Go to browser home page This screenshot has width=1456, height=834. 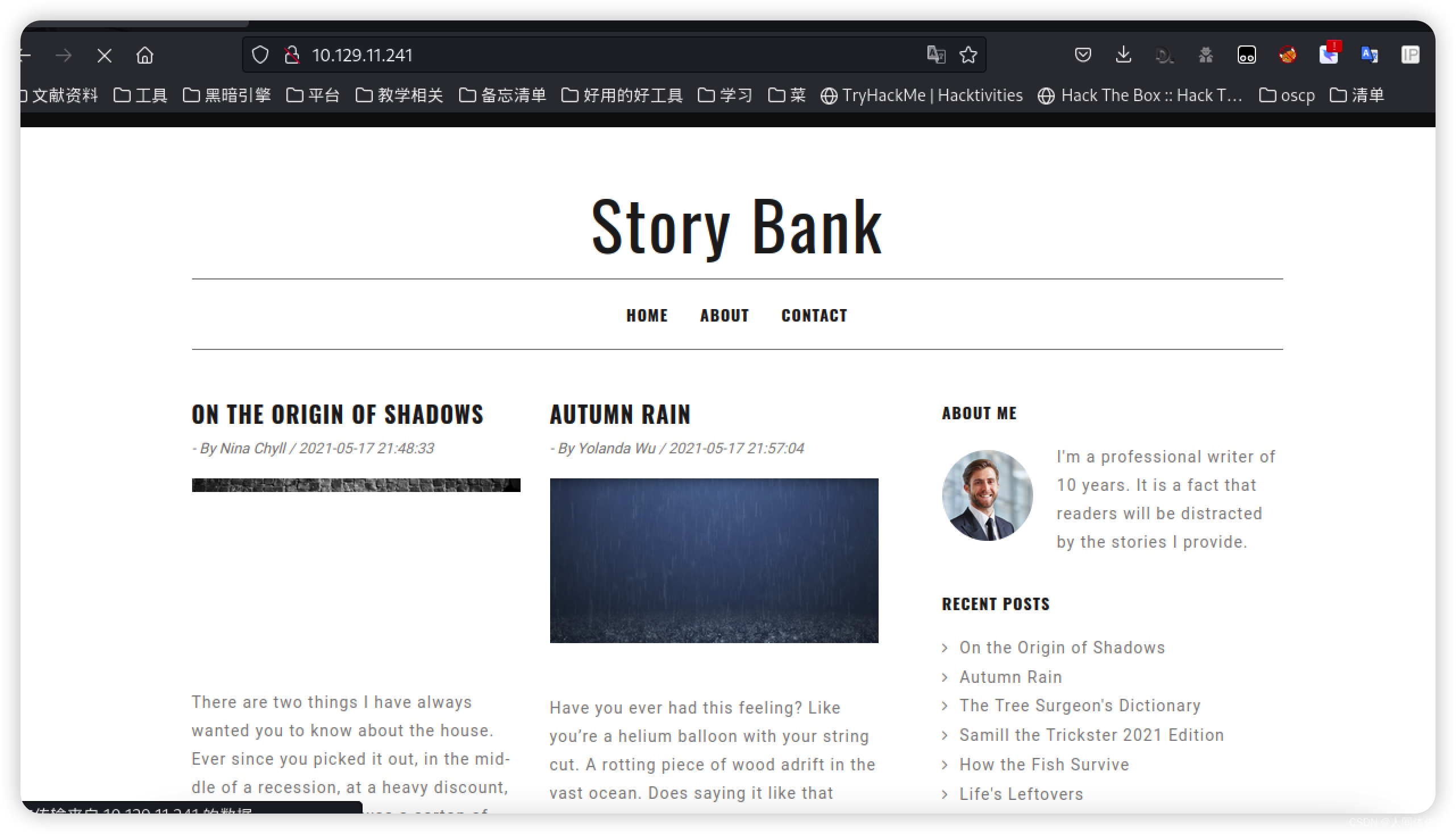click(x=145, y=56)
